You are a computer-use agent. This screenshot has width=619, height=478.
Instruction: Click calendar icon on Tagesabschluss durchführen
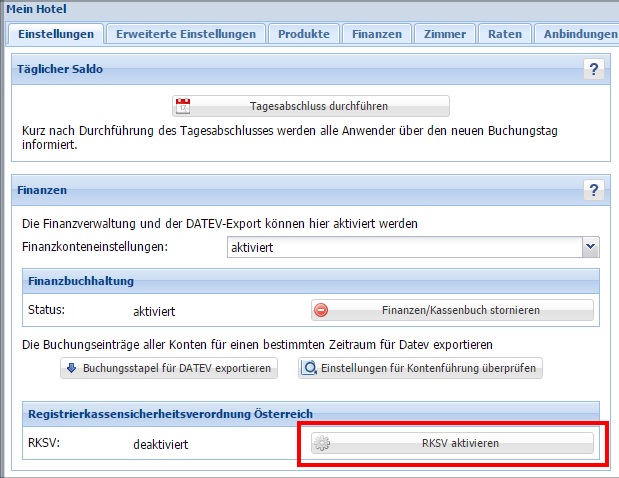tap(183, 106)
